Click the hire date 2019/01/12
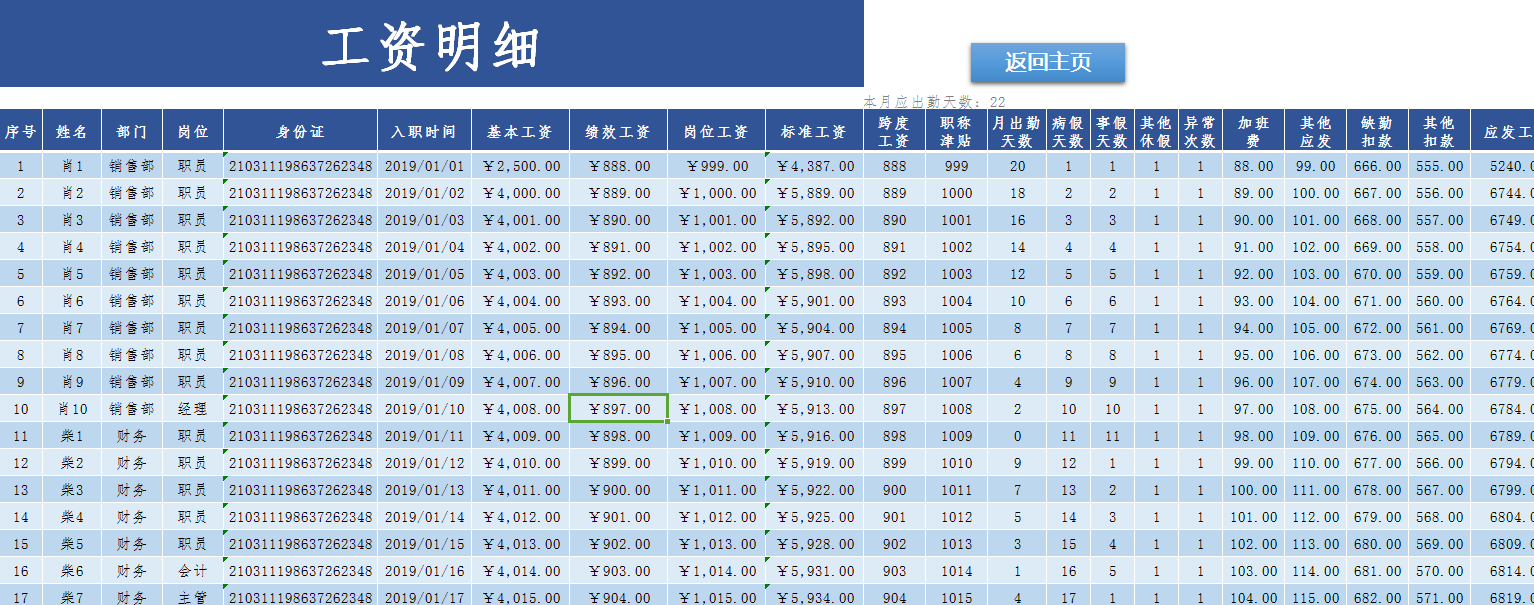The width and height of the screenshot is (1534, 605). 425,463
